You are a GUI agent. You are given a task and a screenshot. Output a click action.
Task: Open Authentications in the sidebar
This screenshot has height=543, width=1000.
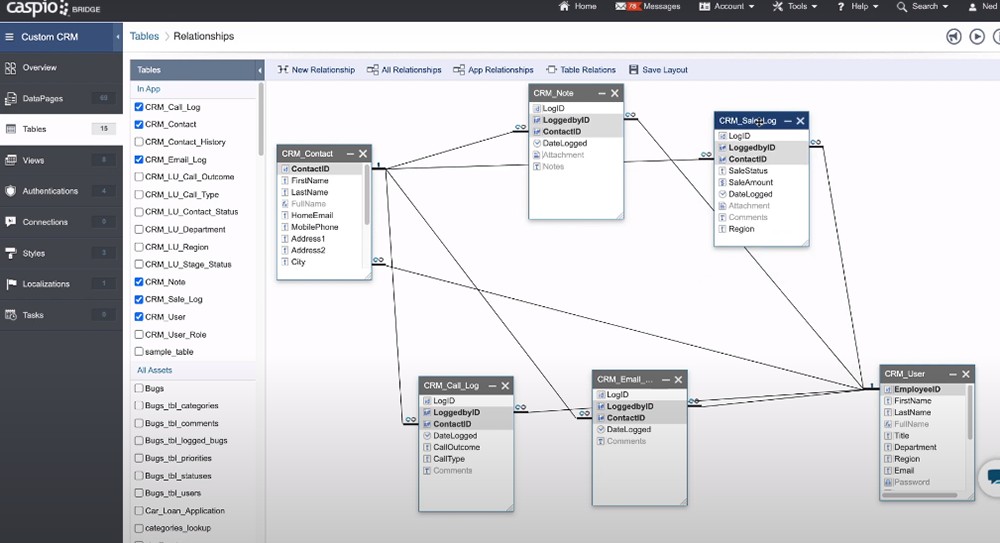(50, 191)
